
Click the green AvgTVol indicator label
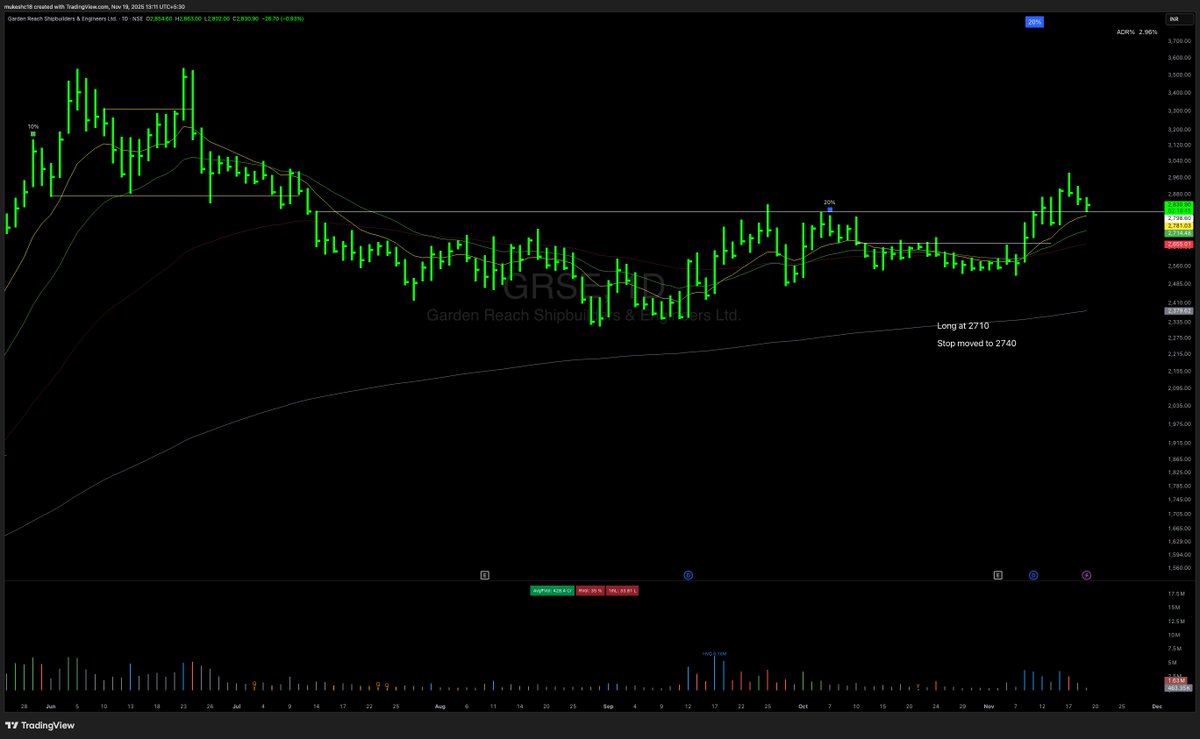(x=551, y=591)
